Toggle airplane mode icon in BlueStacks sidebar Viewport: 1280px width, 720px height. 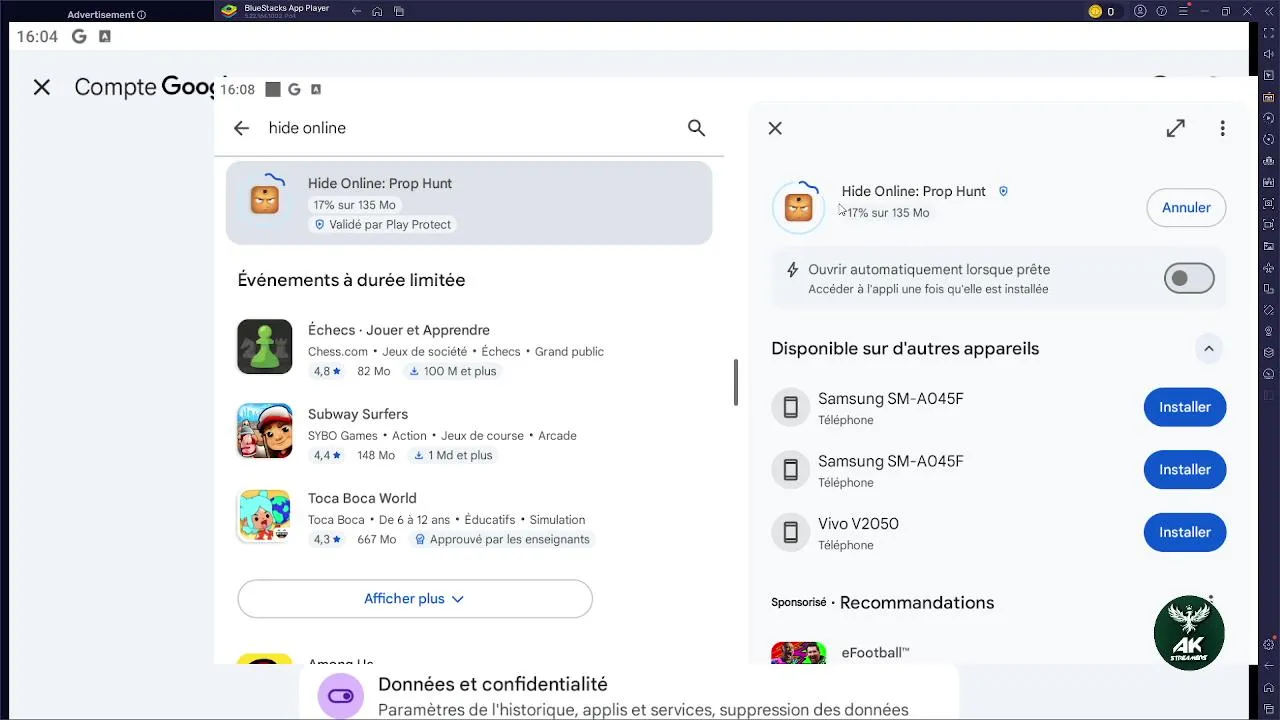coord(1269,266)
